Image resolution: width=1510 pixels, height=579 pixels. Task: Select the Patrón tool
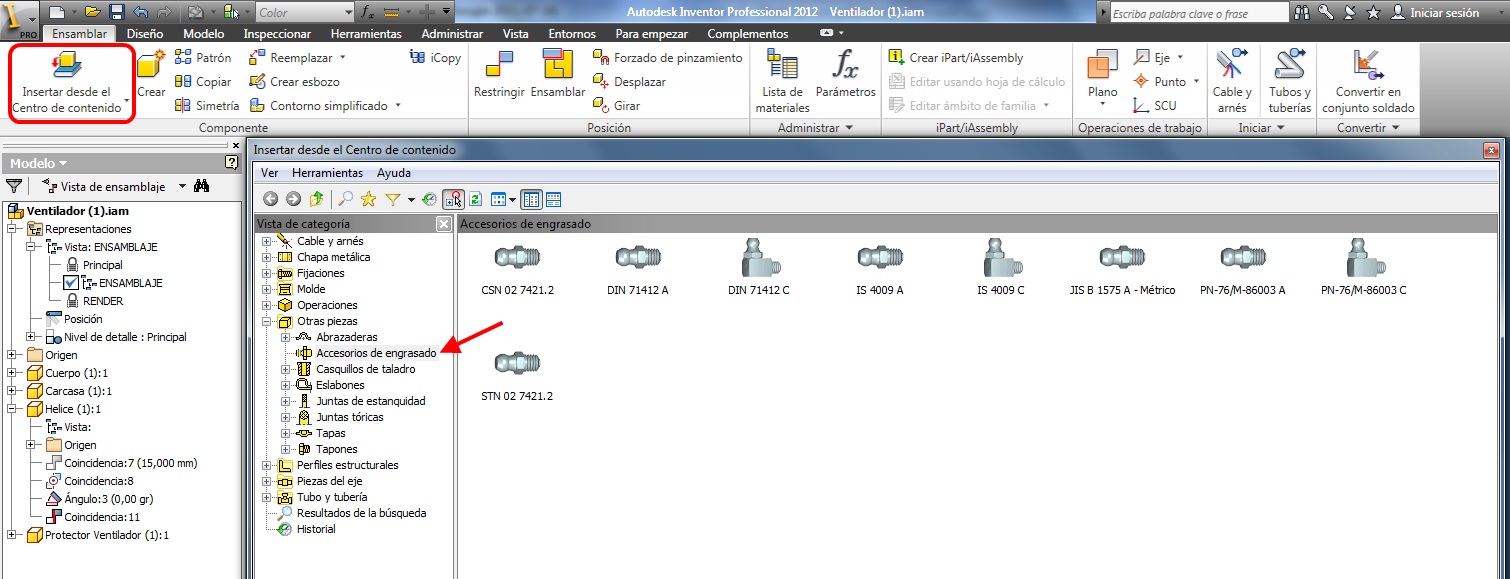203,58
